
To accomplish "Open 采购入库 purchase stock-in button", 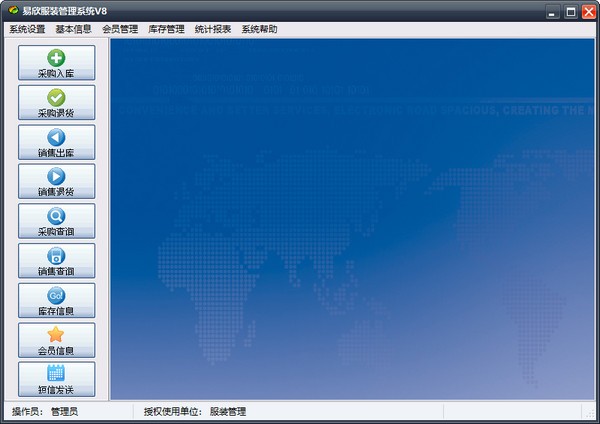I will coord(57,63).
